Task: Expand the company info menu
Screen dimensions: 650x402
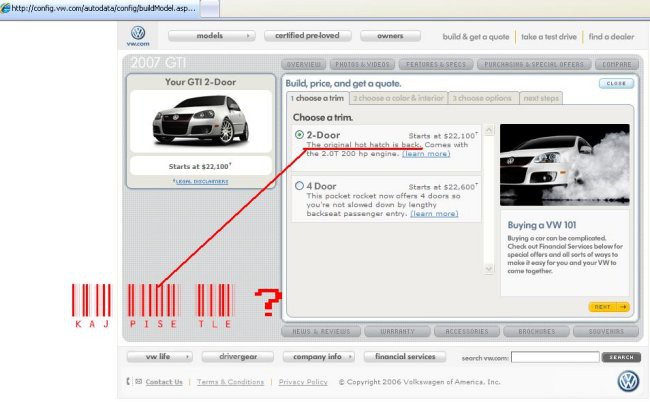Action: coord(318,356)
